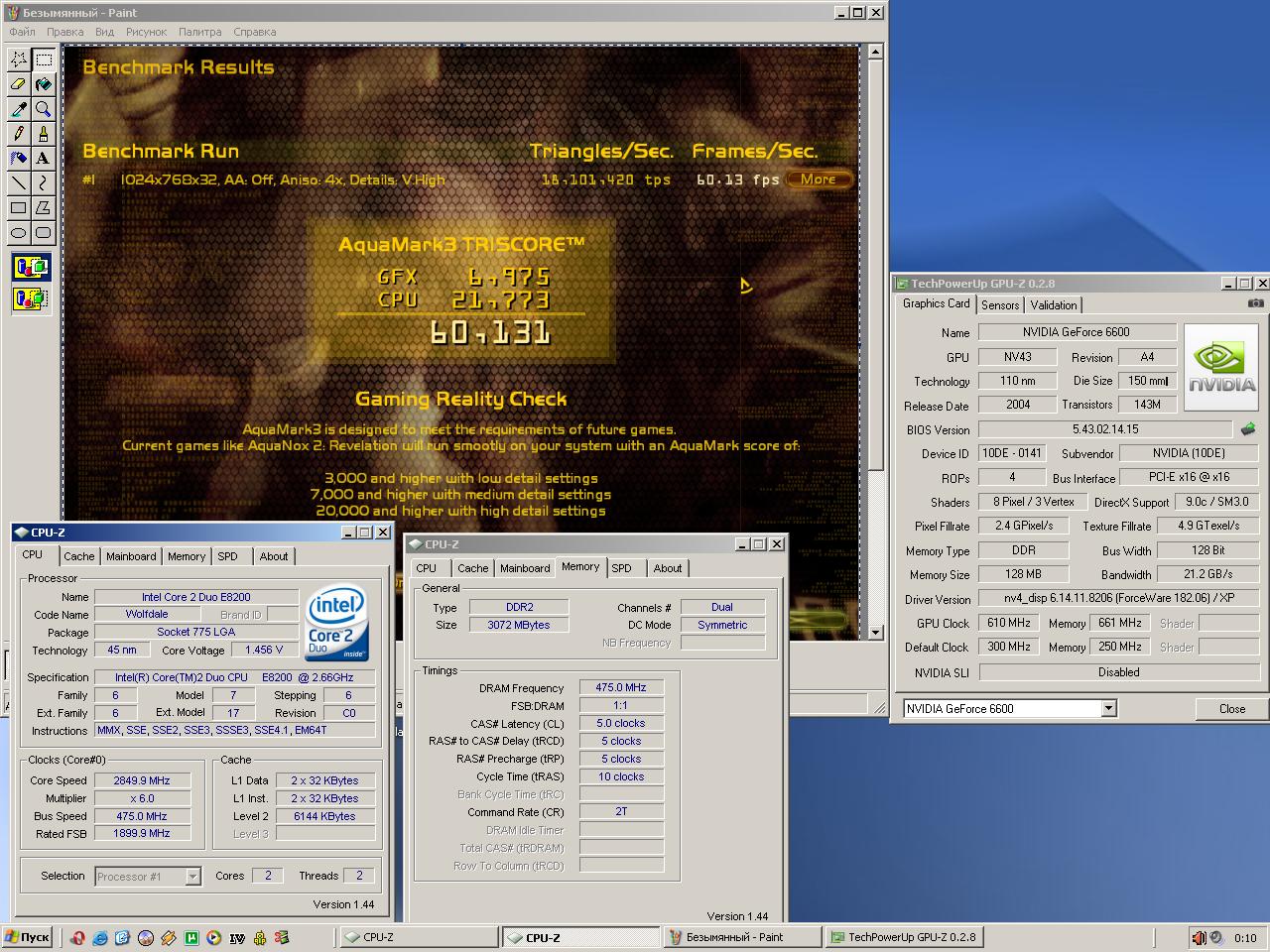Screen dimensions: 1270x952
Task: Open Paint's Рисунок menu
Action: pyautogui.click(x=147, y=32)
